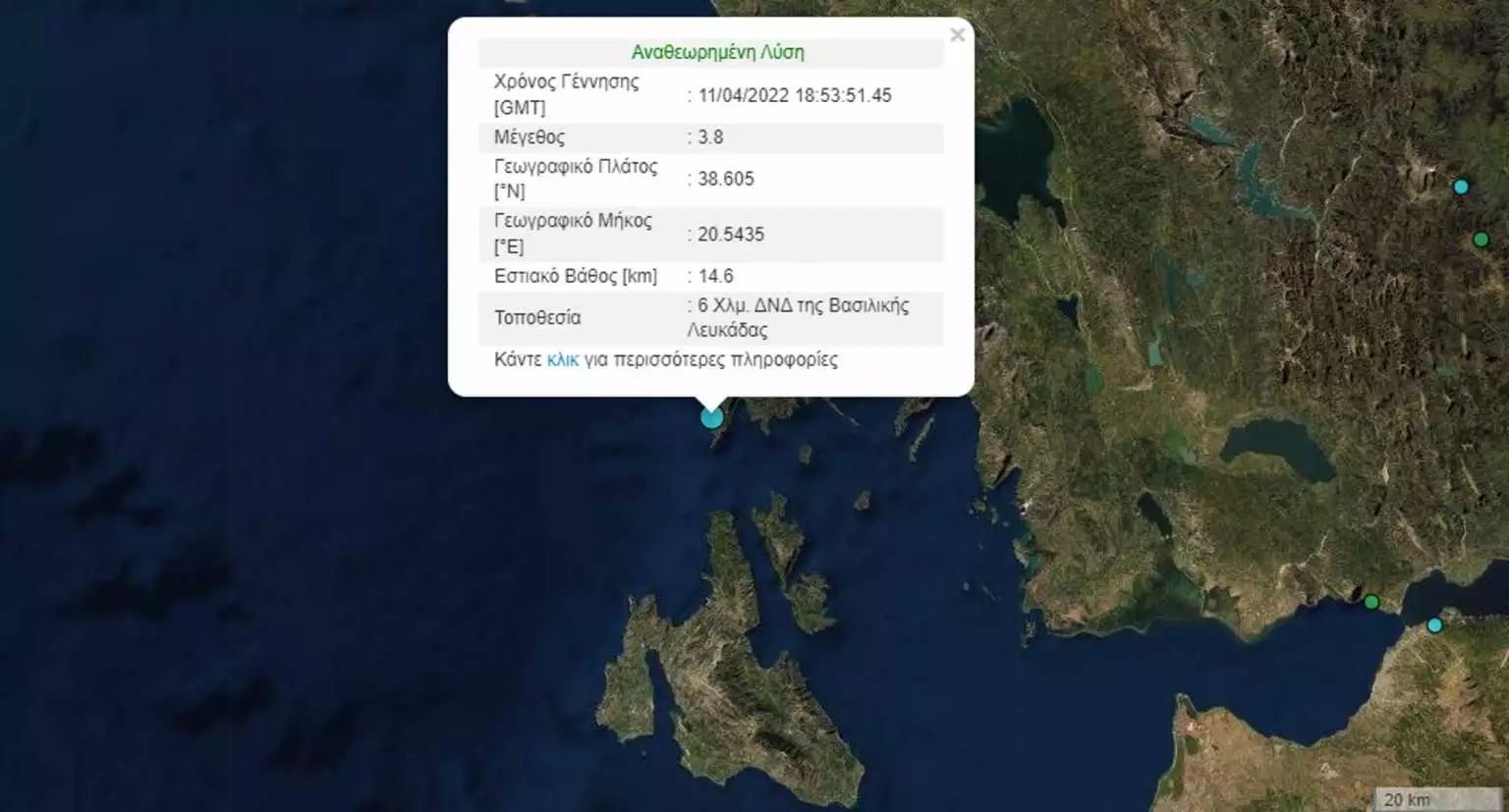The image size is (1509, 812).
Task: Click the "Τοποθεσία" row label
Action: [x=537, y=318]
